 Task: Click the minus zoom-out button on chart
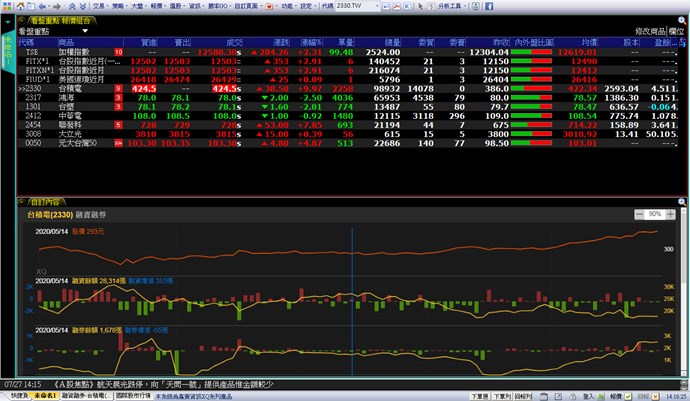coord(639,215)
